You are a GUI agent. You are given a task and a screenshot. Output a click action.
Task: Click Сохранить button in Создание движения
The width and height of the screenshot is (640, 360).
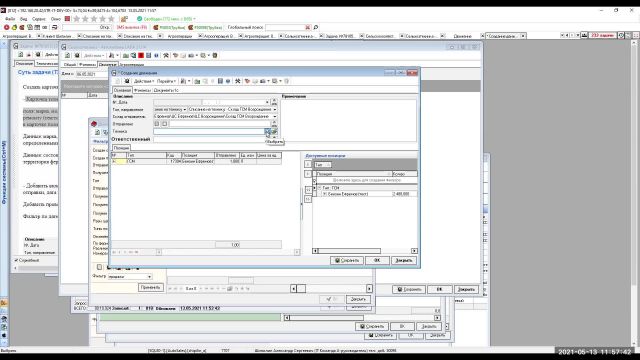tap(347, 260)
